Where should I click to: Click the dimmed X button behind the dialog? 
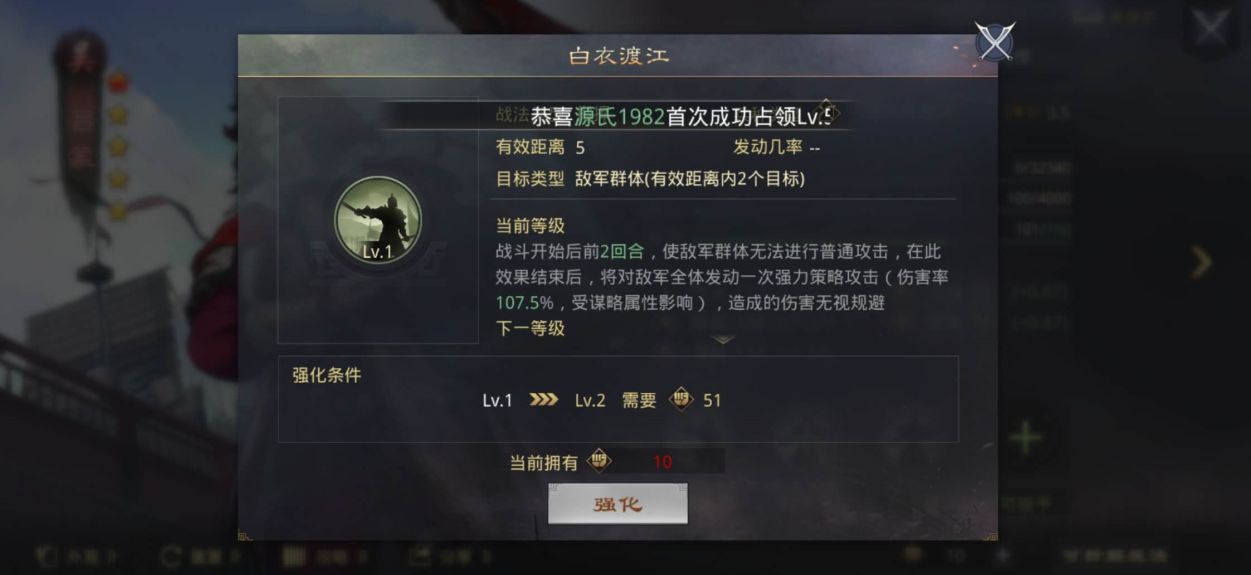(x=1211, y=28)
